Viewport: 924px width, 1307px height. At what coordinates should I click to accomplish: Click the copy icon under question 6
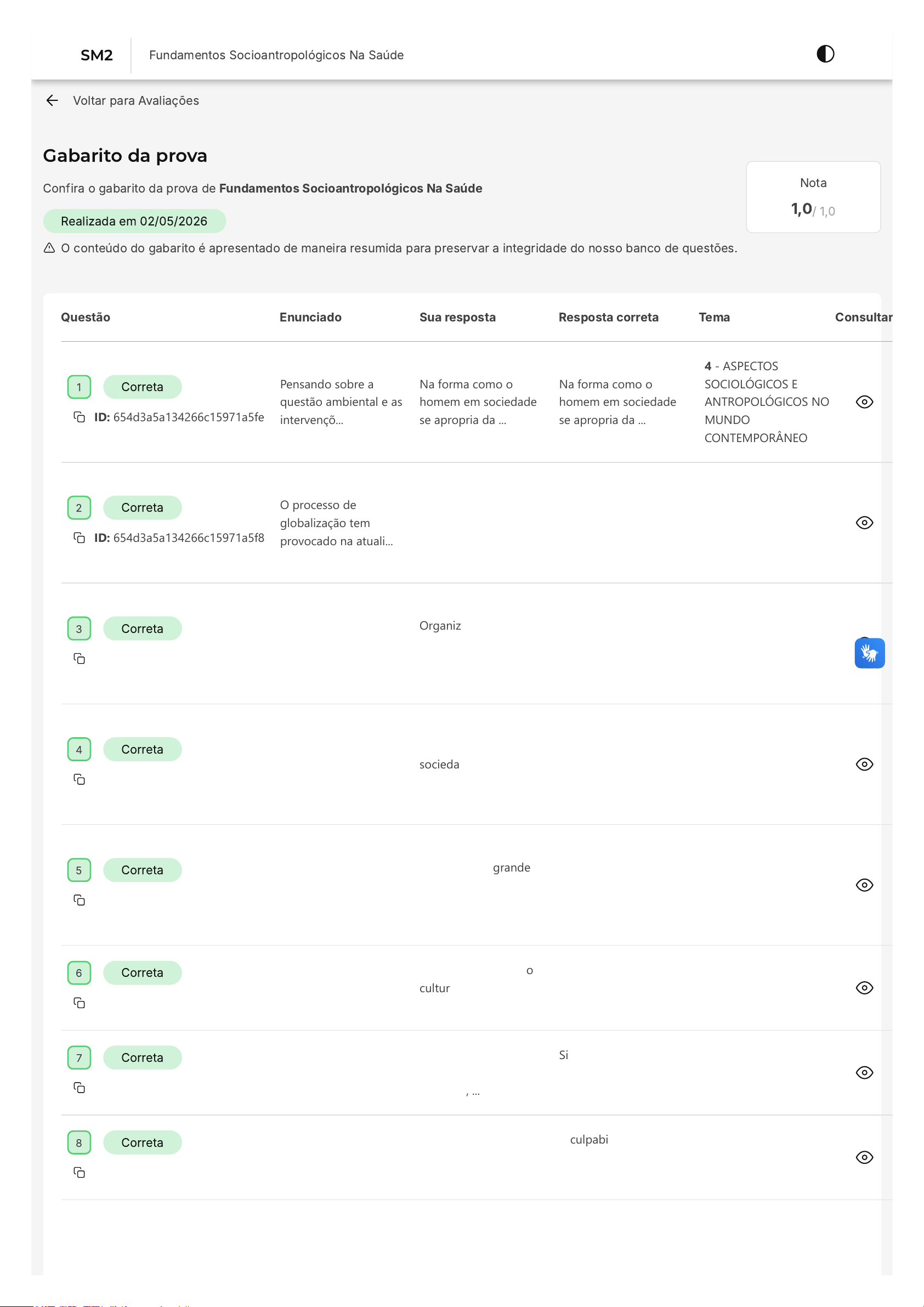(x=79, y=1003)
